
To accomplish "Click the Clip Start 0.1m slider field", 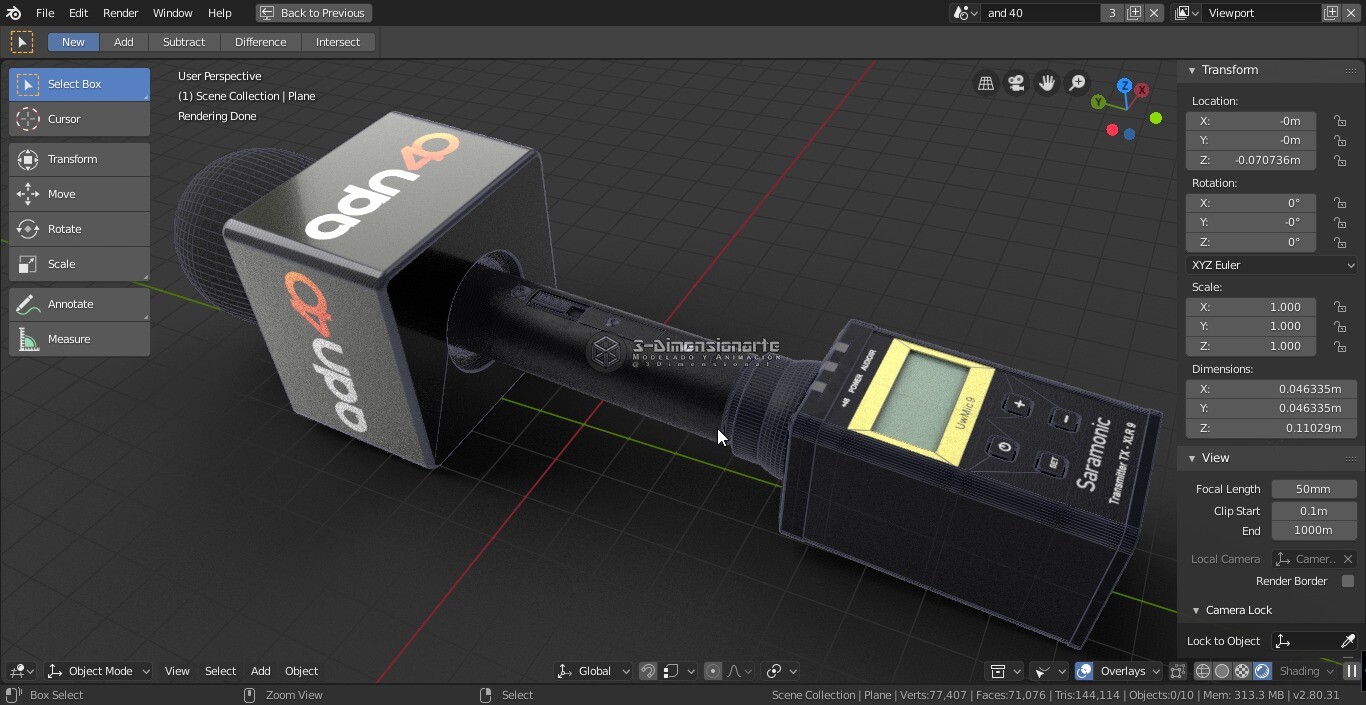I will click(x=1313, y=511).
